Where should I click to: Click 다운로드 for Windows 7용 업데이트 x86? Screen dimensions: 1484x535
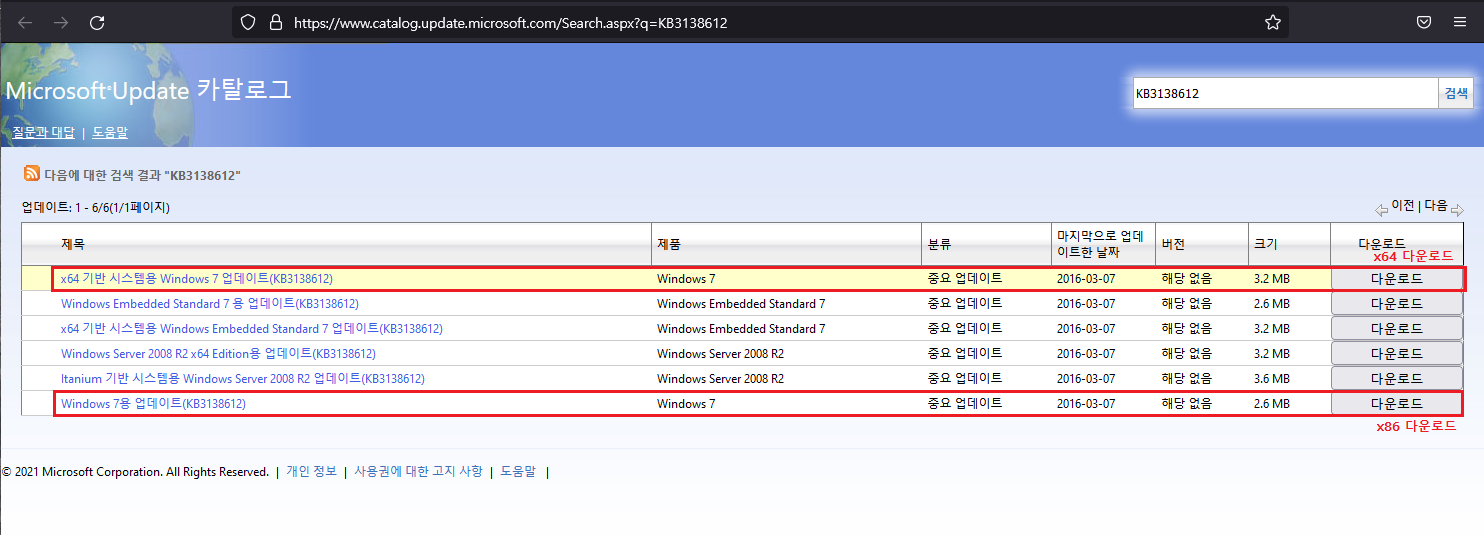pos(1396,403)
